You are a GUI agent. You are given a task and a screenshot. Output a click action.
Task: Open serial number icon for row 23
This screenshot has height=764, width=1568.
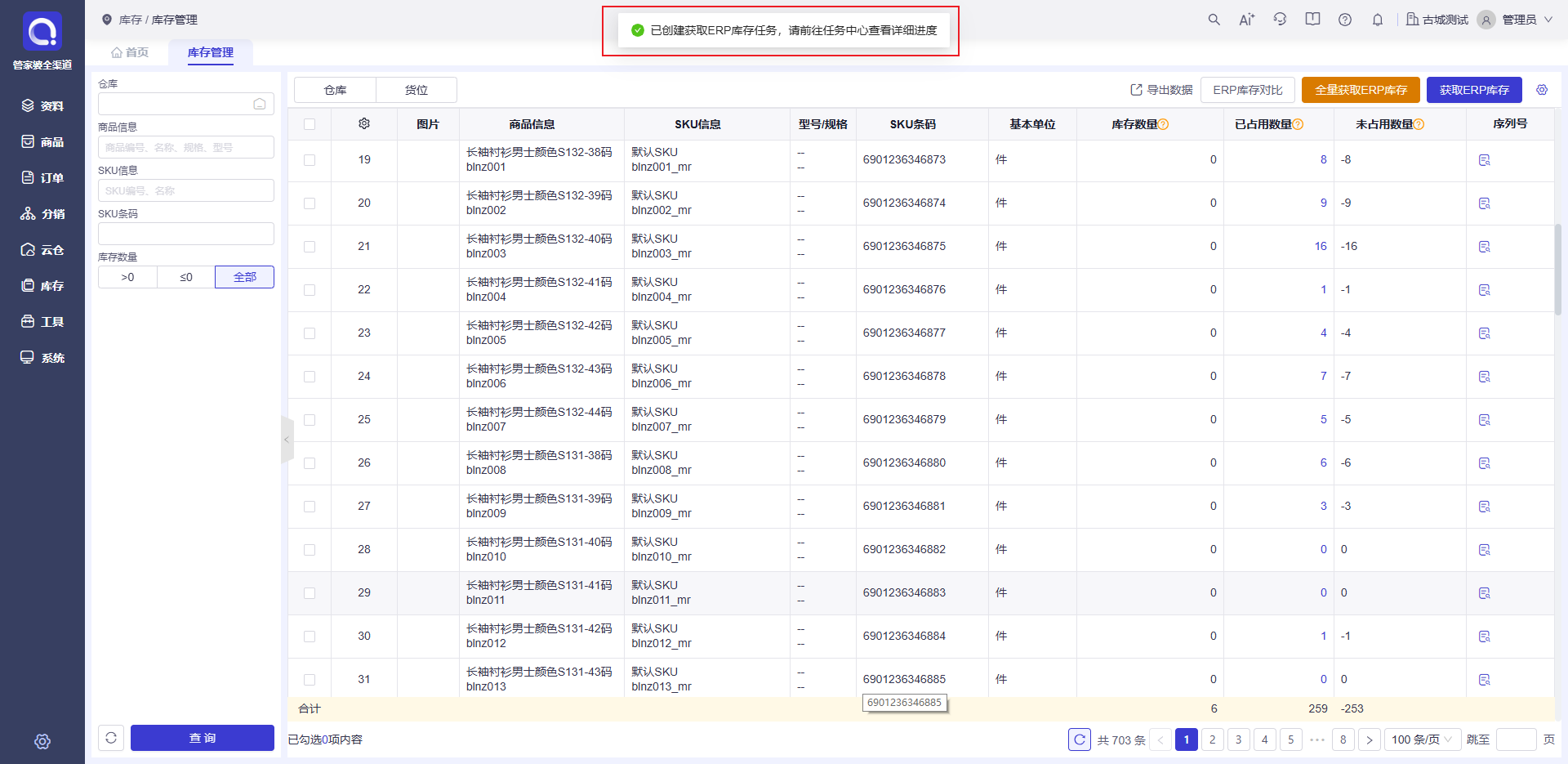pos(1485,333)
